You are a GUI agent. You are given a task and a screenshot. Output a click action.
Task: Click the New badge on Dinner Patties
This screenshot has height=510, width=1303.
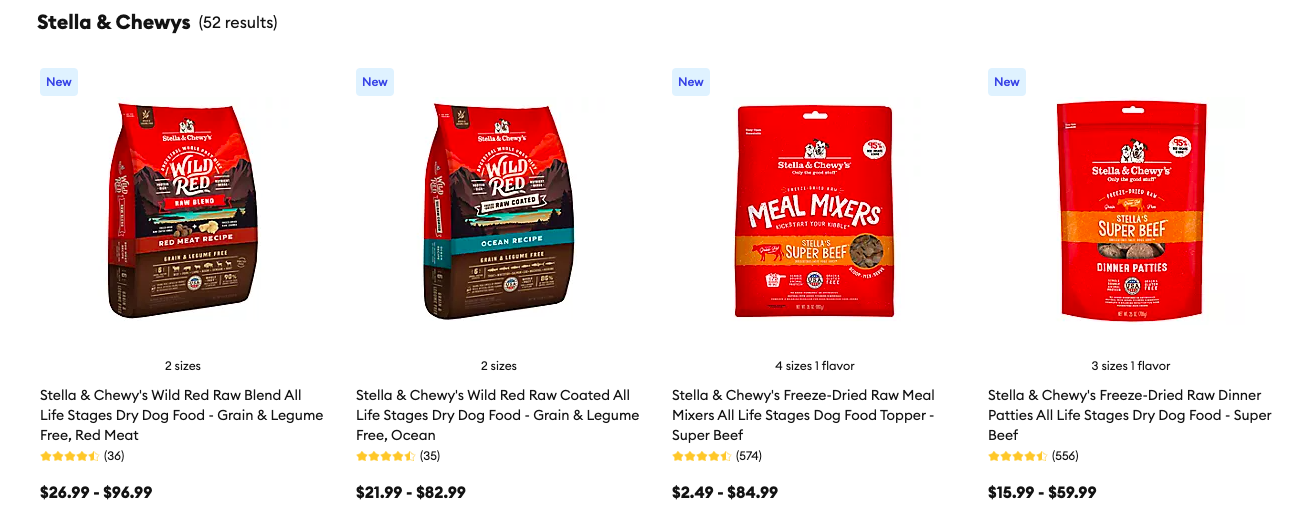coord(1007,82)
